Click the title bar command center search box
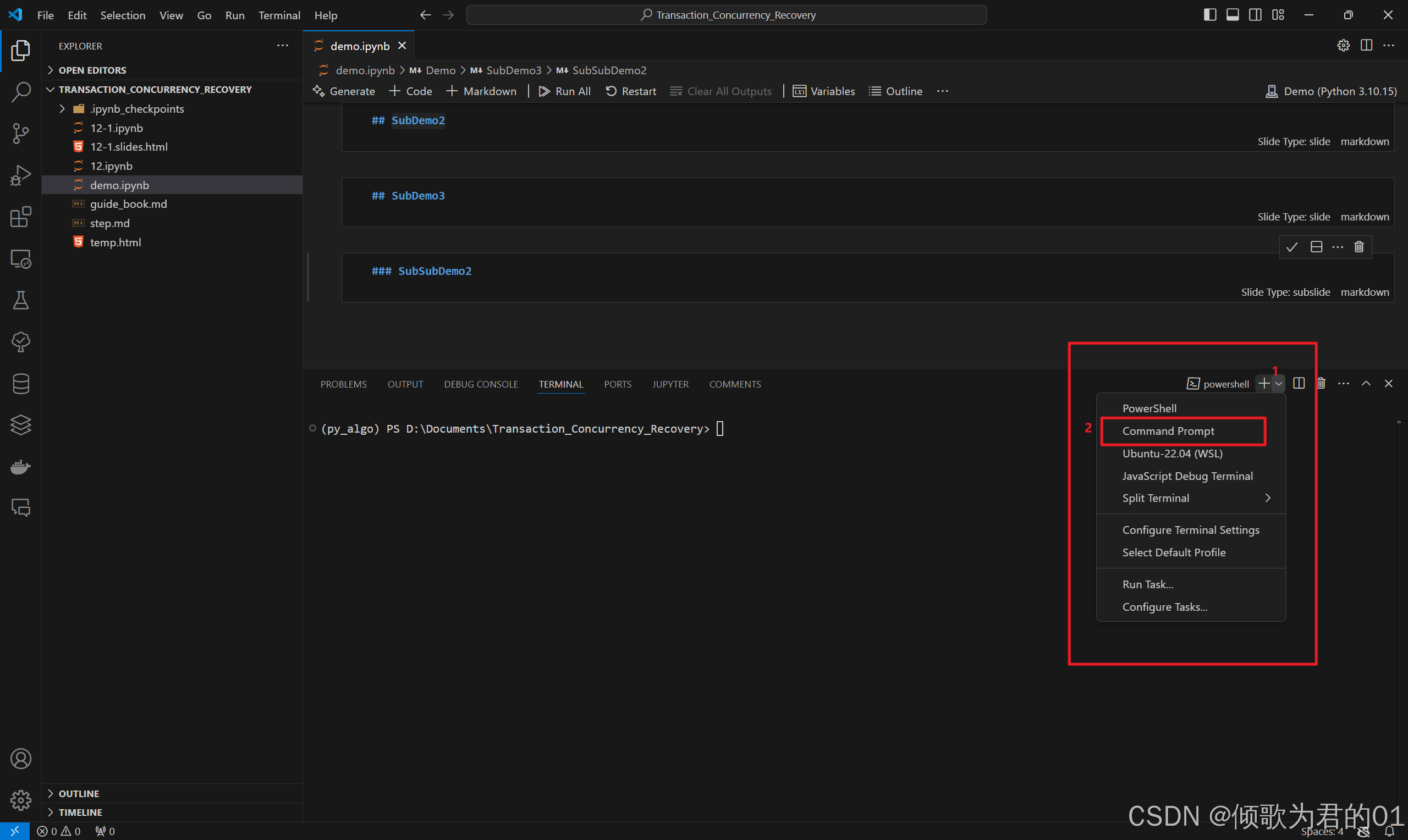Image resolution: width=1408 pixels, height=840 pixels. [727, 15]
